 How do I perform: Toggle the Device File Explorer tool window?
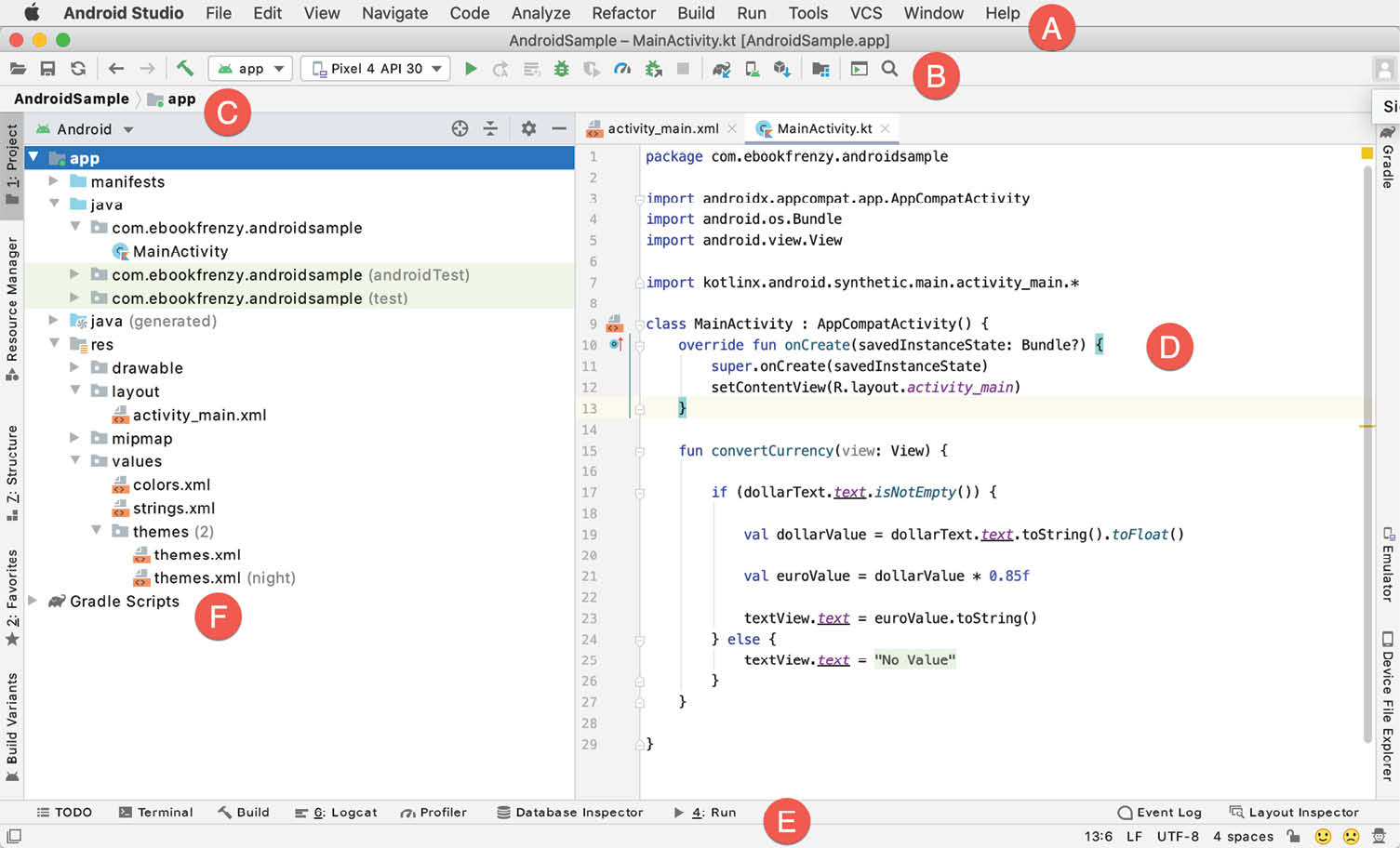(x=1387, y=707)
